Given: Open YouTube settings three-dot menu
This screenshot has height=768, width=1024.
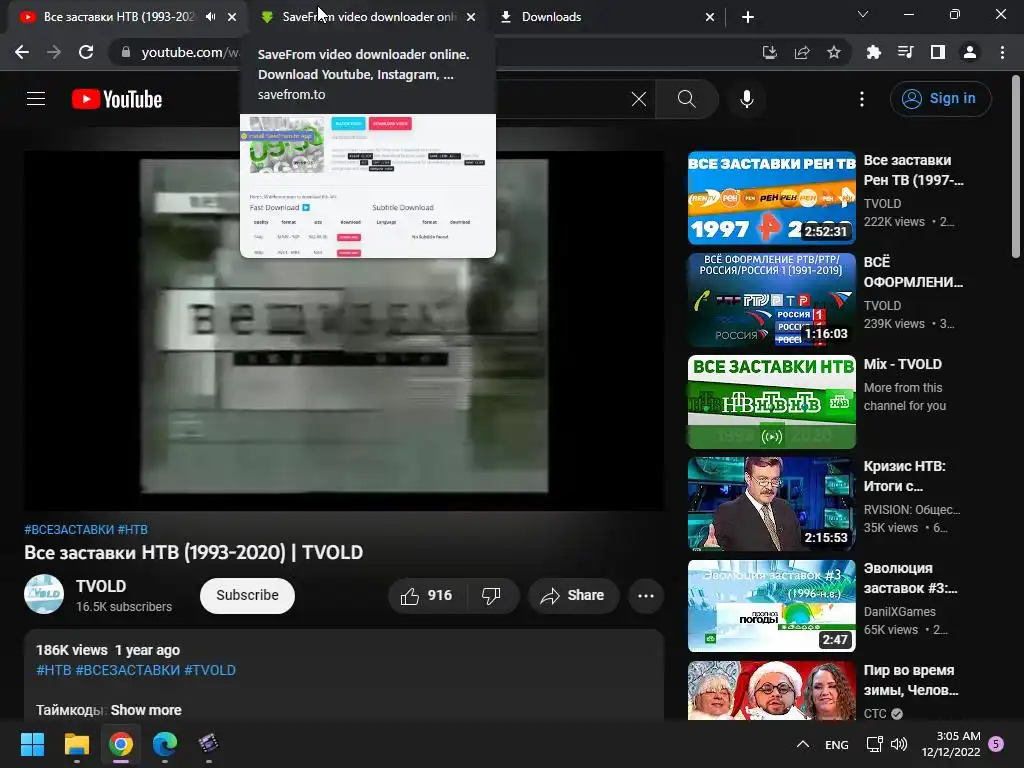Looking at the screenshot, I should click(862, 99).
